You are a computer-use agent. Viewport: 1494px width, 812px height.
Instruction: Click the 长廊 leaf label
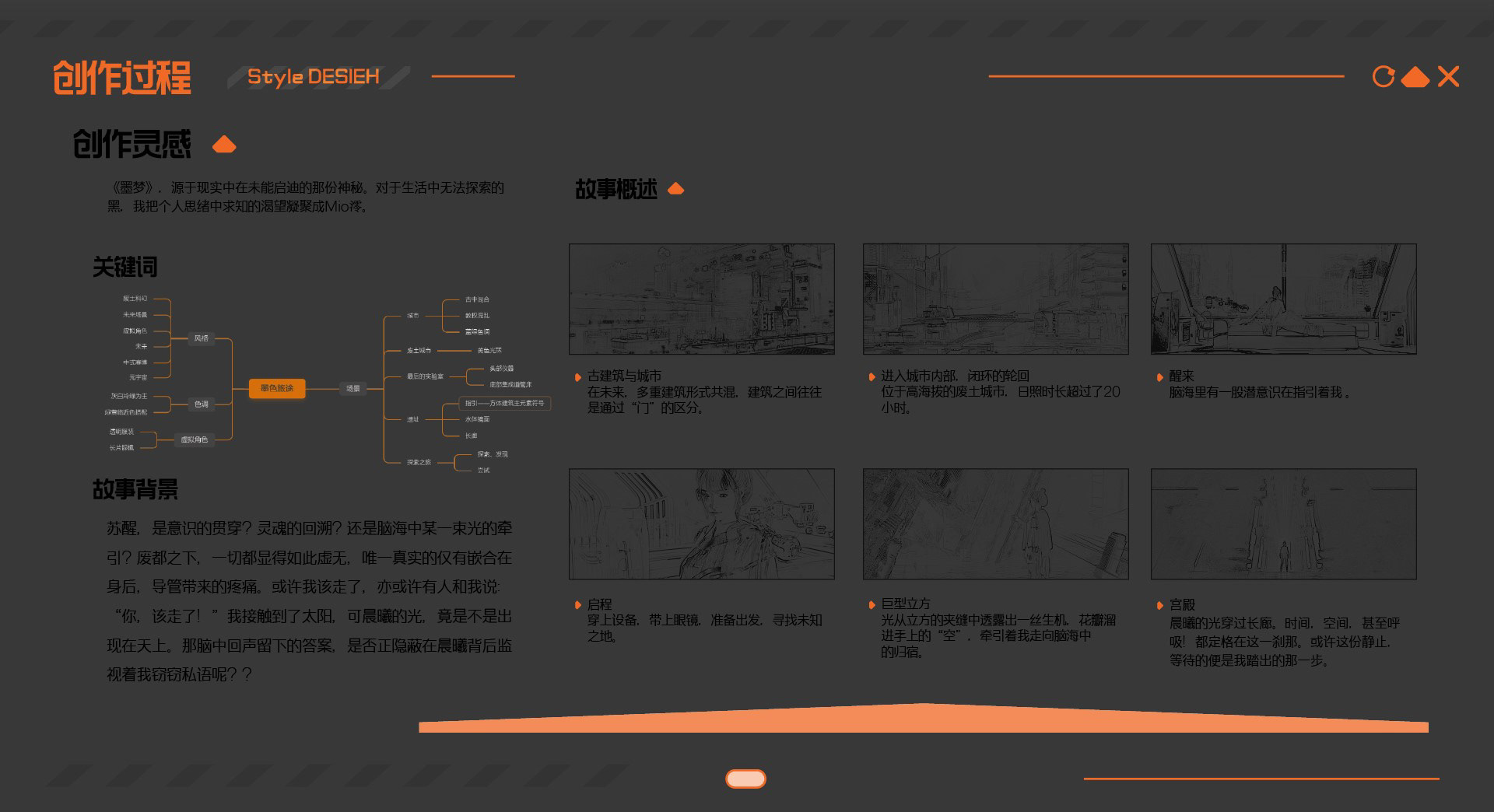472,436
